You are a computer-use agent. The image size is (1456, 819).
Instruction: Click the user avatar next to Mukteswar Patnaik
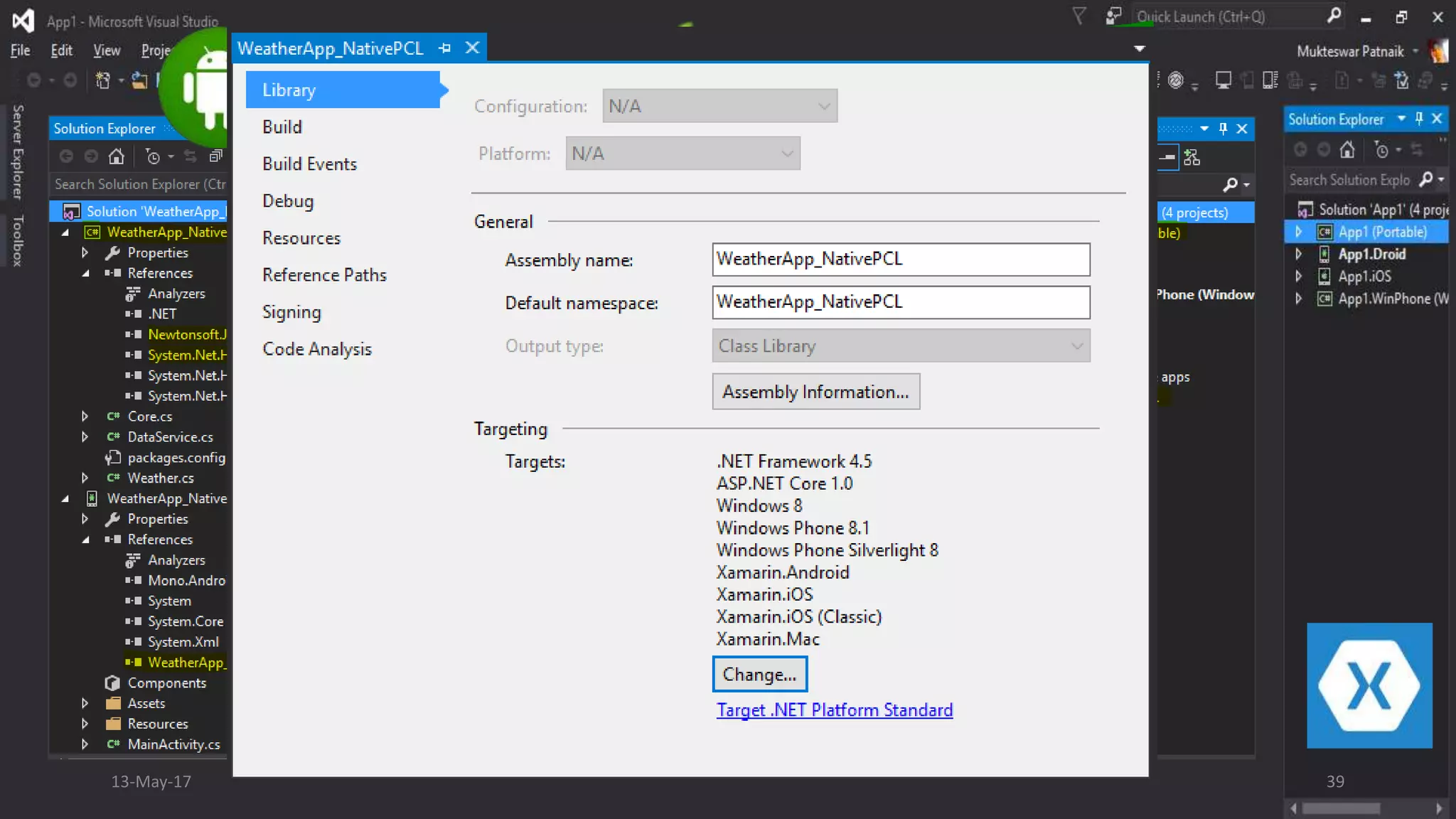1439,51
